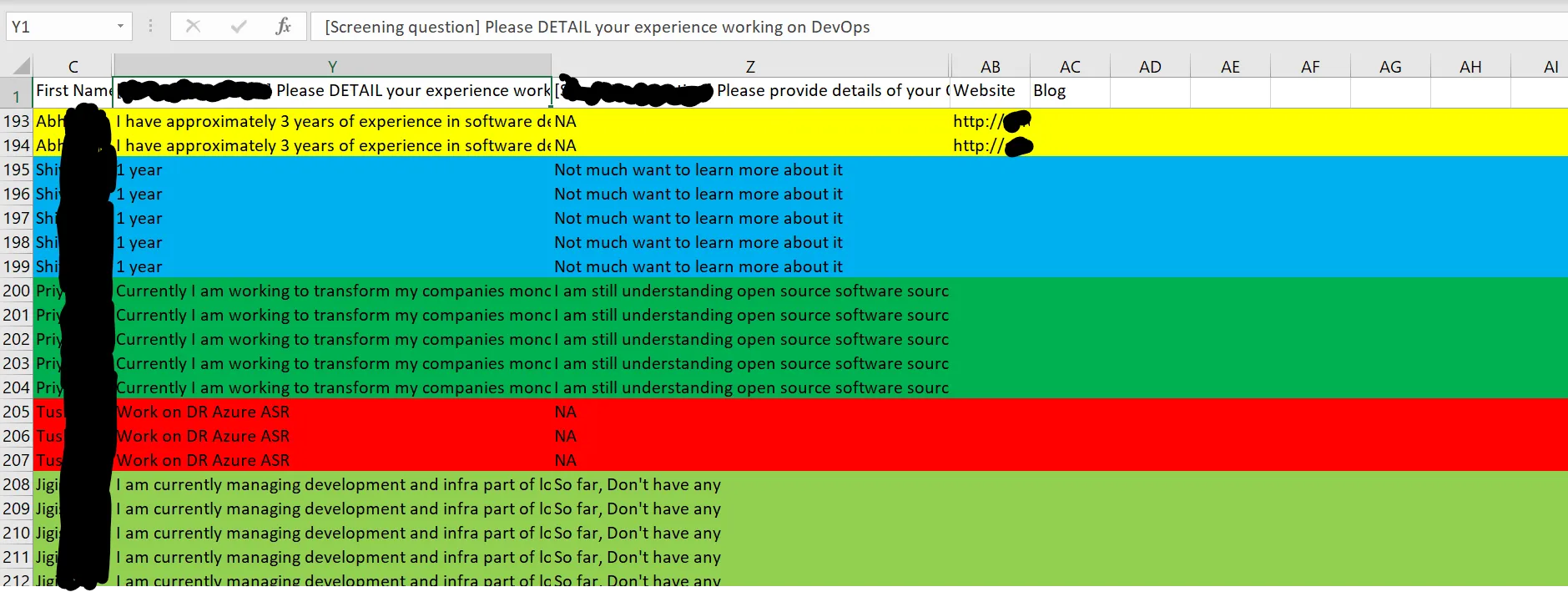This screenshot has height=592, width=1568.
Task: Open the Name Box dropdown arrow
Action: 120,27
